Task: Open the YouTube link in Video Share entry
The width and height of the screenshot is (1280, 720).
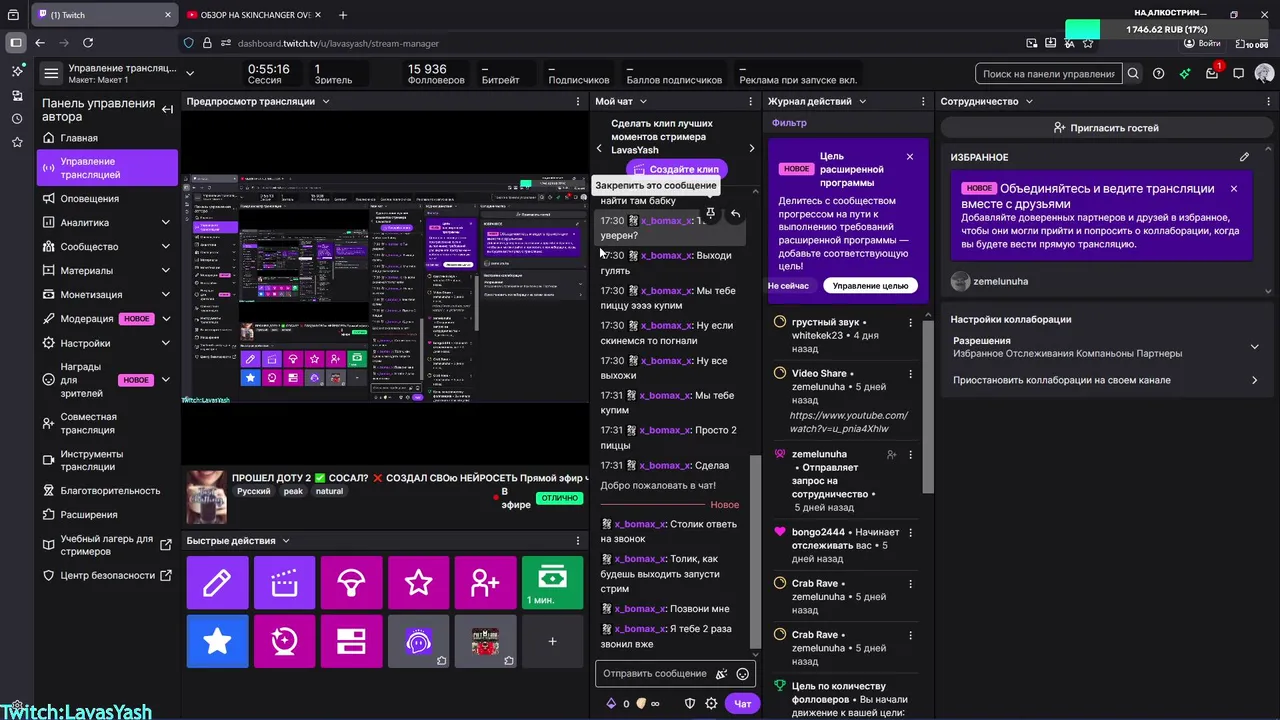Action: [849, 422]
